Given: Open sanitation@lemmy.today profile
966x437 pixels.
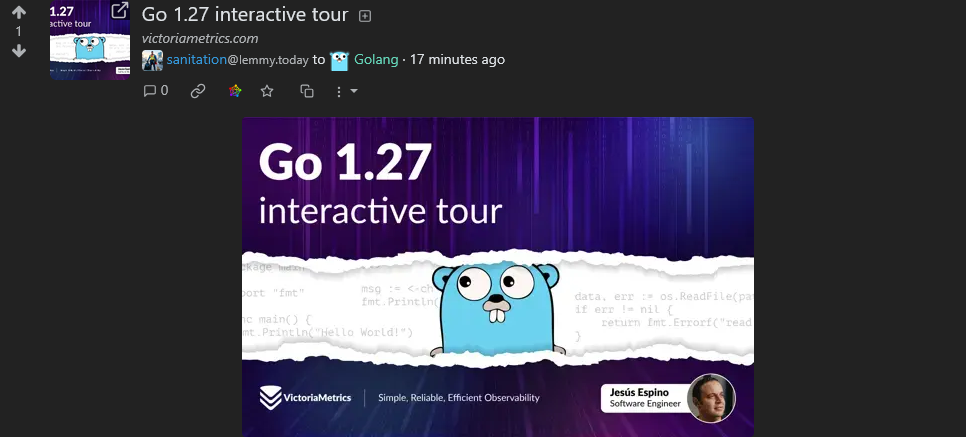Looking at the screenshot, I should (238, 60).
